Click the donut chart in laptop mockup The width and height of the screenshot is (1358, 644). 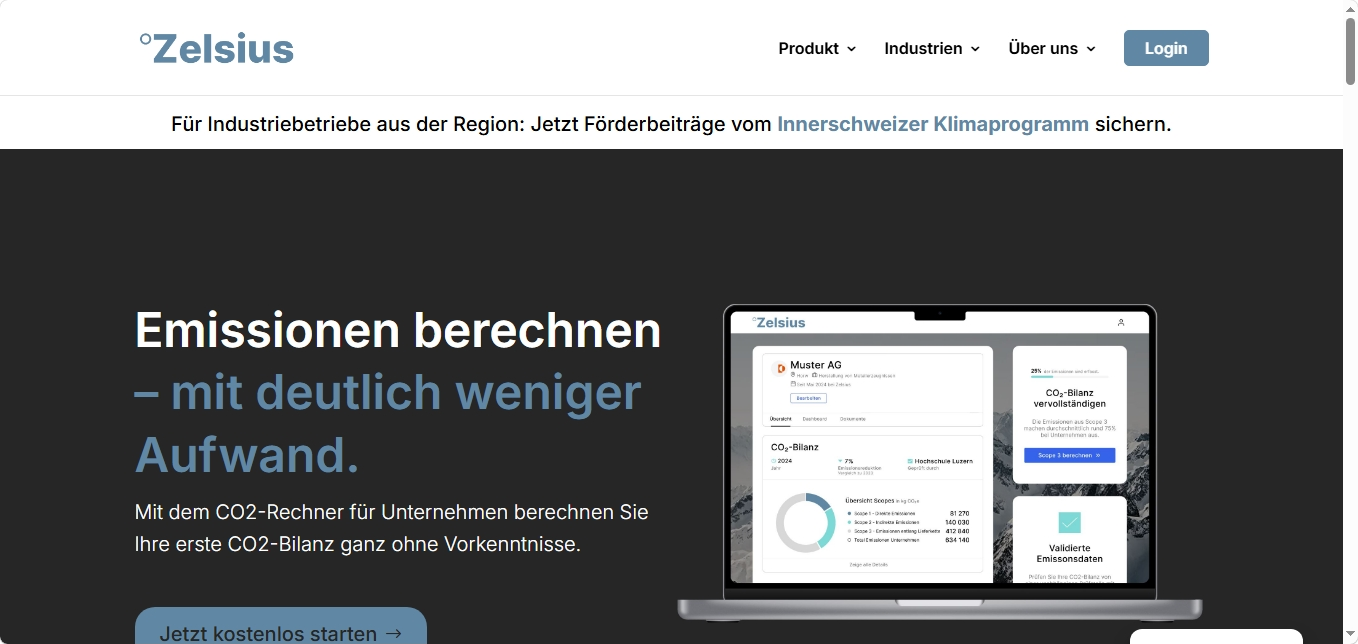click(x=805, y=522)
